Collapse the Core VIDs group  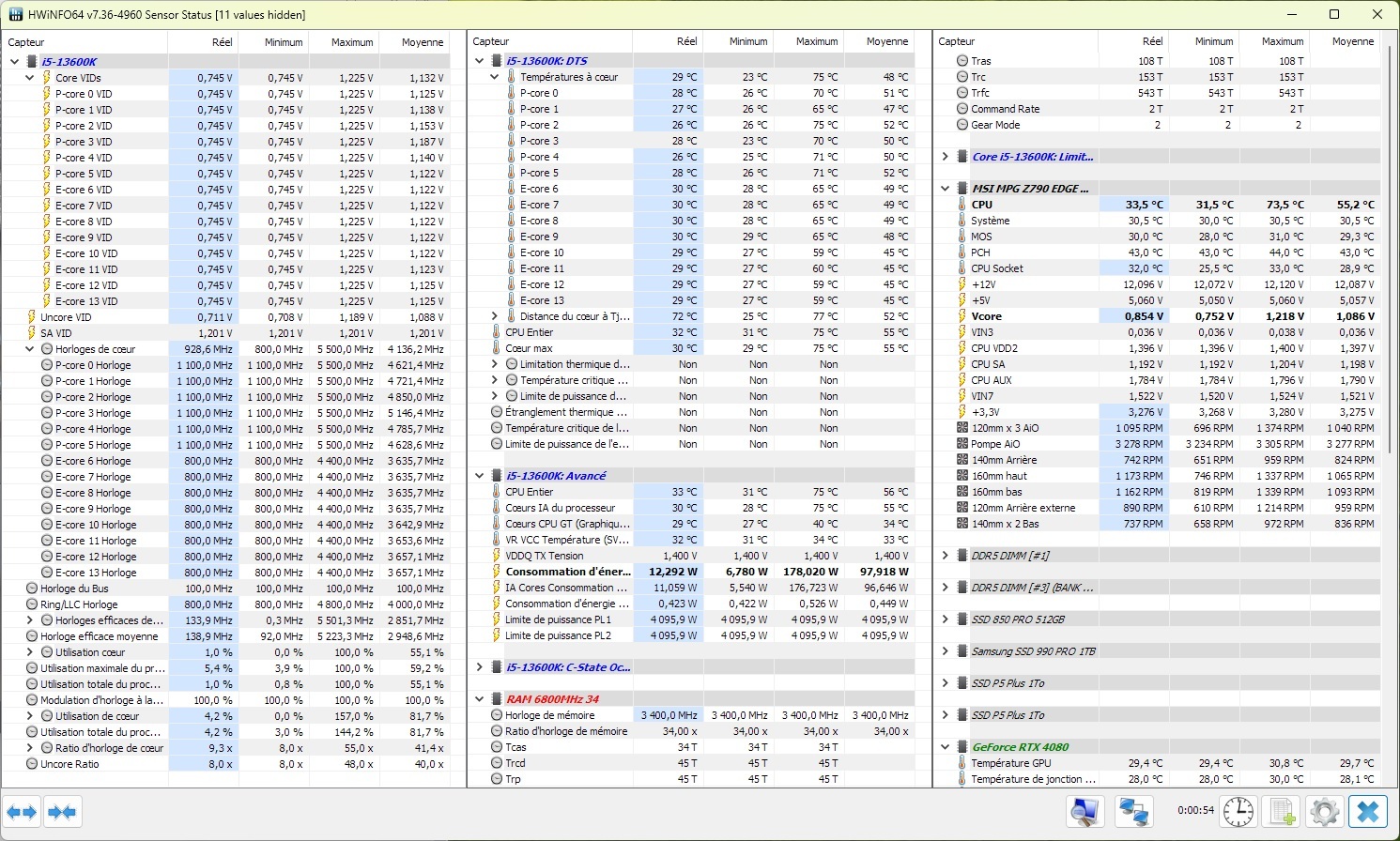click(29, 78)
